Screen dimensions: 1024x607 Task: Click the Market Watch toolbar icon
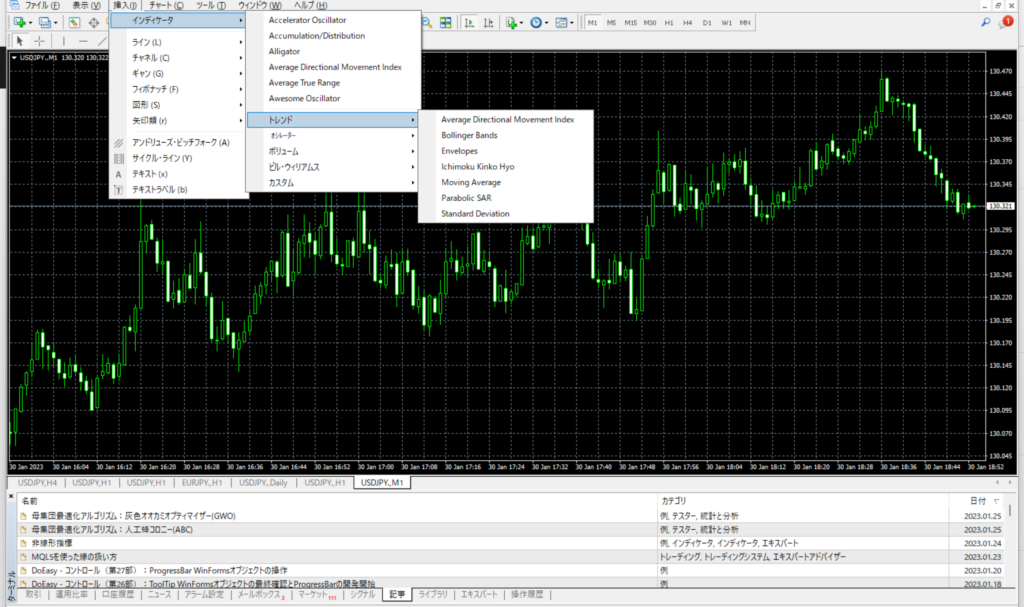pos(74,22)
